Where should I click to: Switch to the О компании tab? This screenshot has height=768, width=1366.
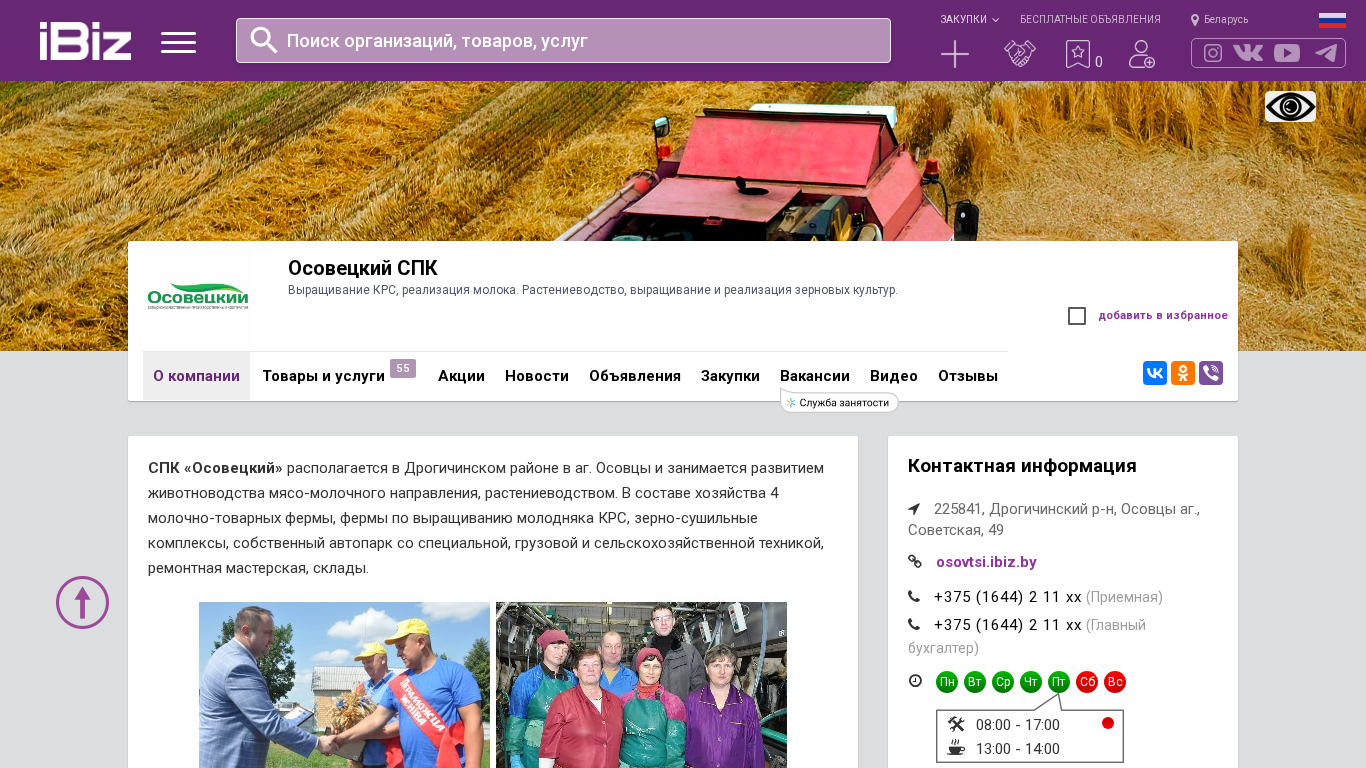(196, 376)
